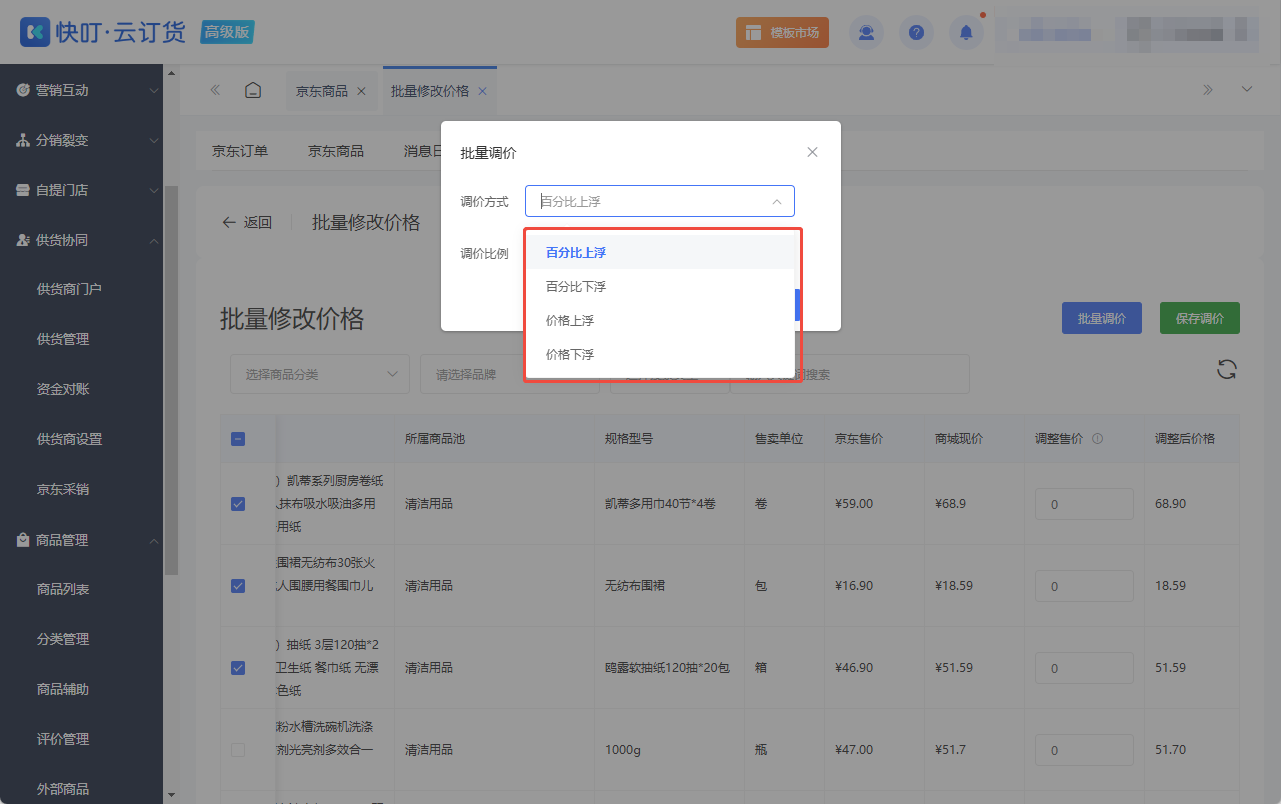The height and width of the screenshot is (804, 1281).
Task: Click the 规格型号 column header
Action: [629, 438]
